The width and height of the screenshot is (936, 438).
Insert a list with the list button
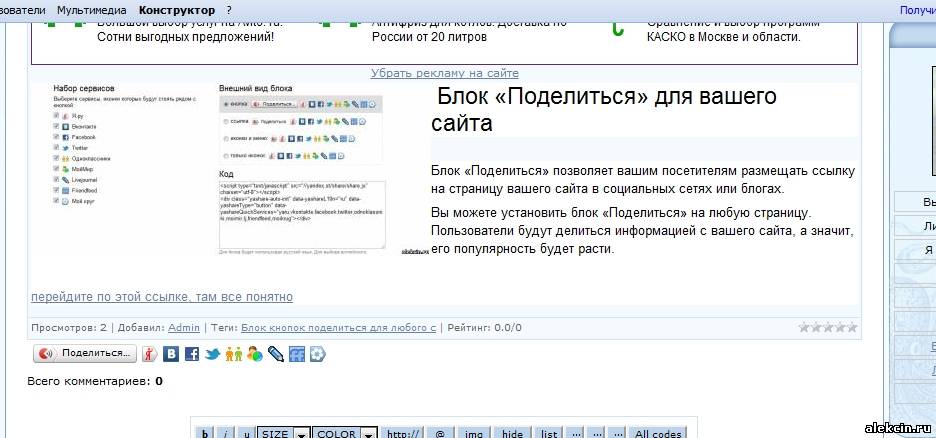coord(549,433)
